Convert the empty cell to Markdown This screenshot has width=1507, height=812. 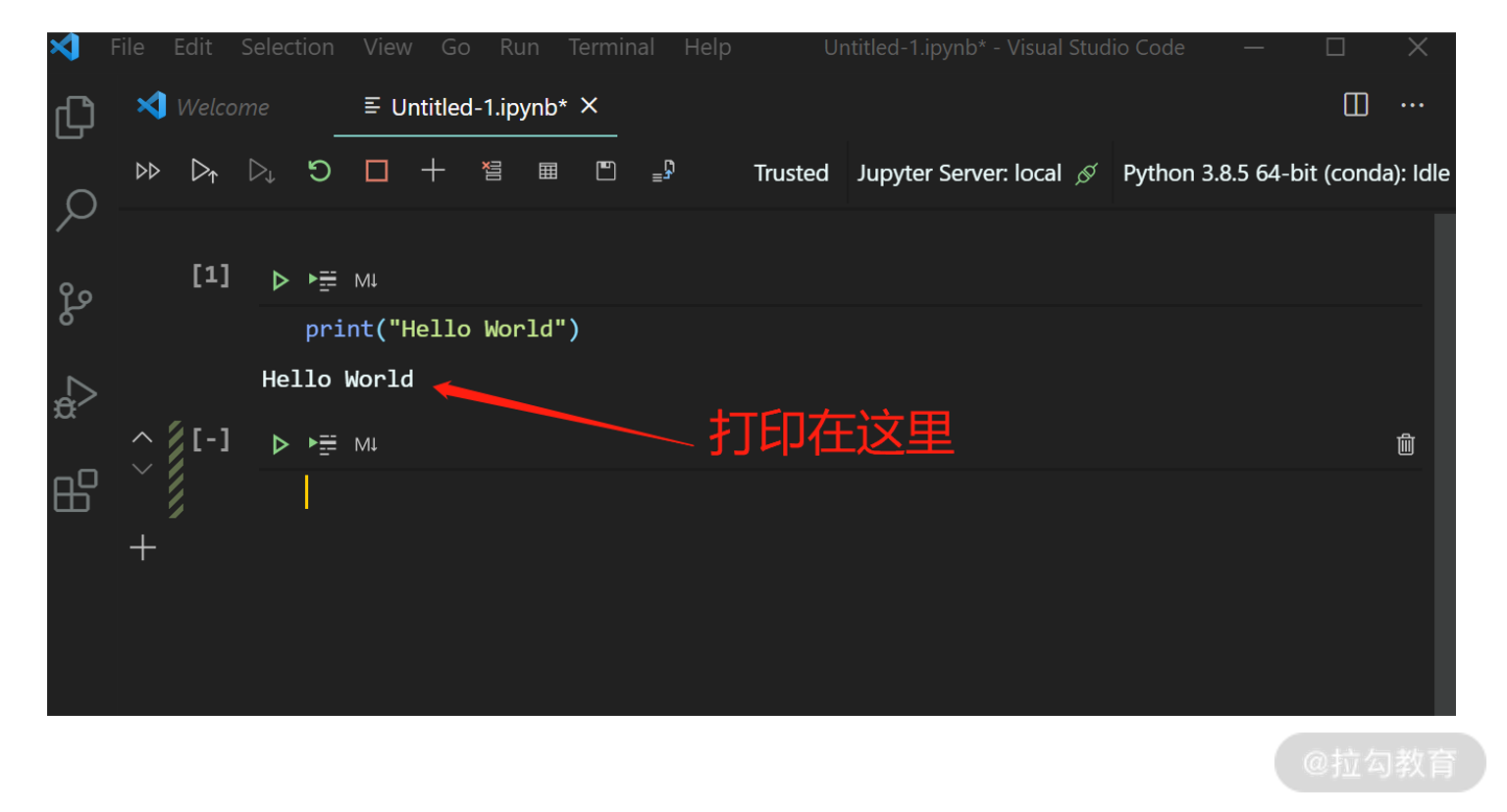pos(366,444)
